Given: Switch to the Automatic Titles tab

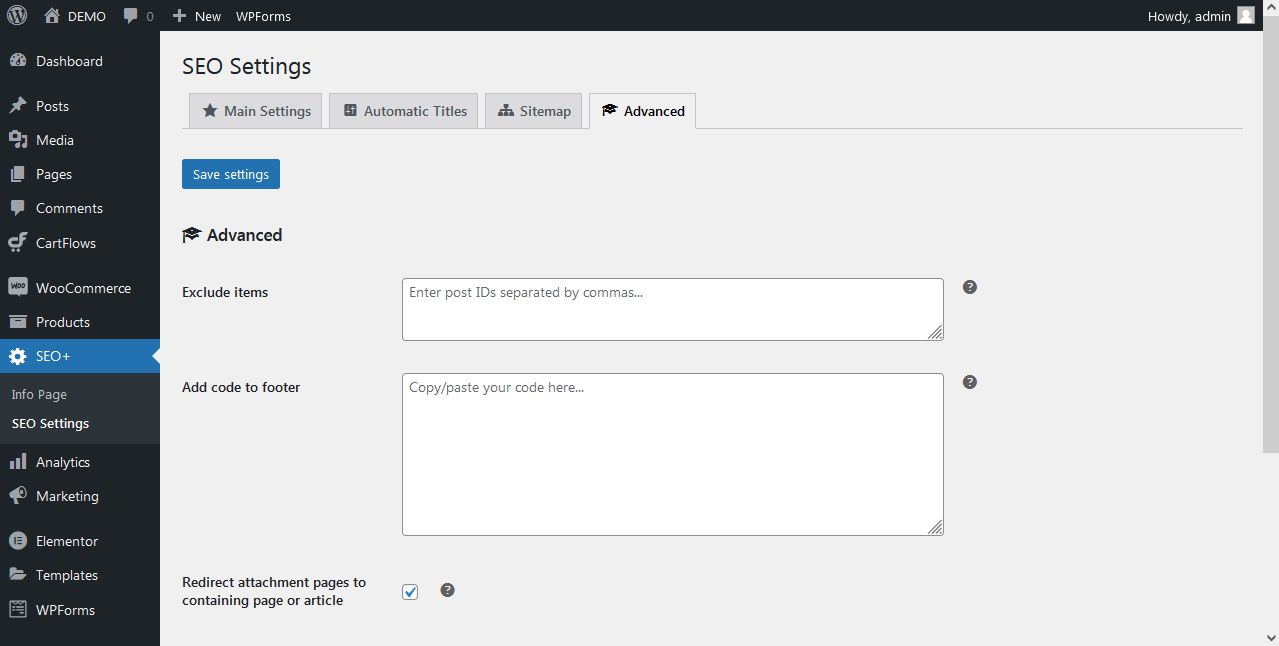Looking at the screenshot, I should coord(404,111).
